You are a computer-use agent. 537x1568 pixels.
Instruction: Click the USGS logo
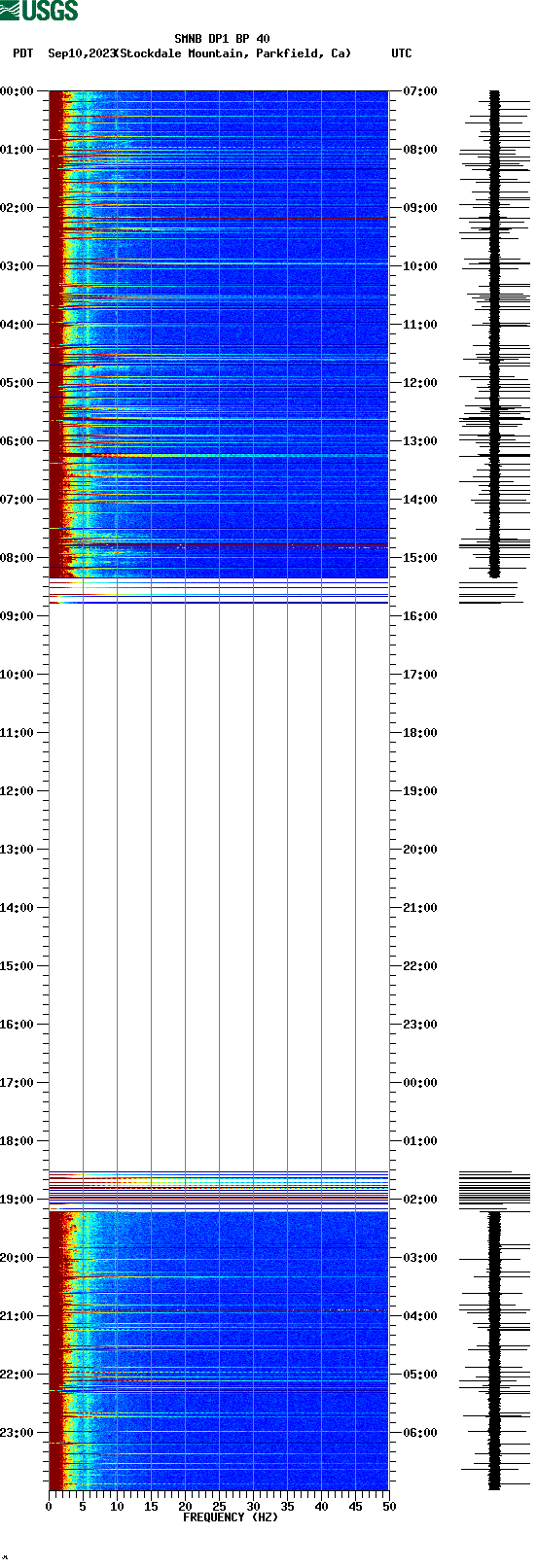click(39, 11)
